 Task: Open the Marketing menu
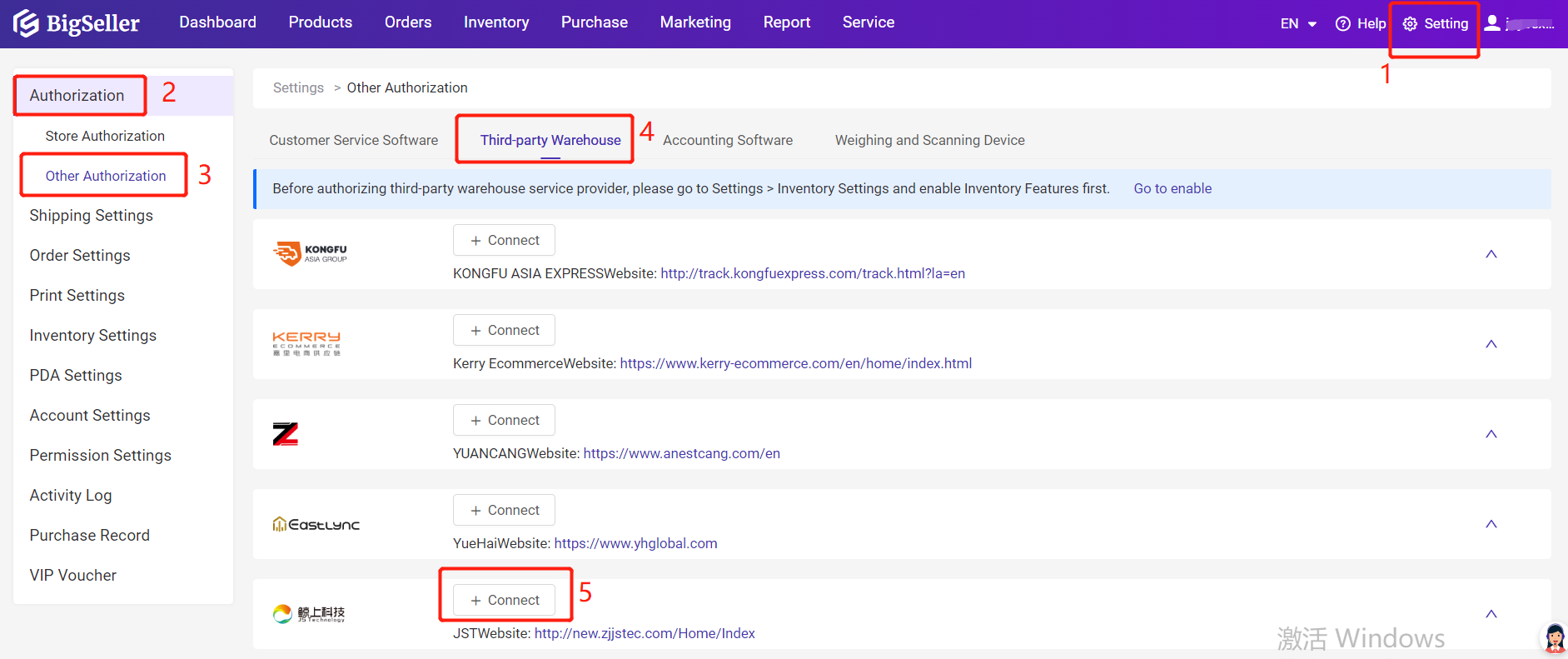click(695, 22)
